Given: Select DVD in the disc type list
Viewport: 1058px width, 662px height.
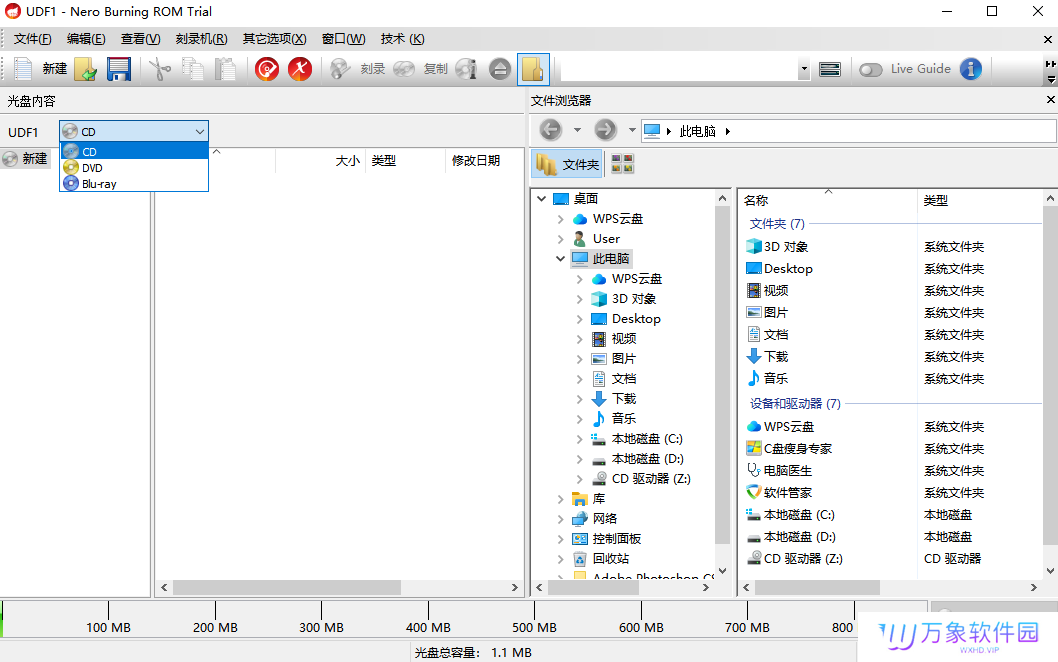Looking at the screenshot, I should coord(134,167).
